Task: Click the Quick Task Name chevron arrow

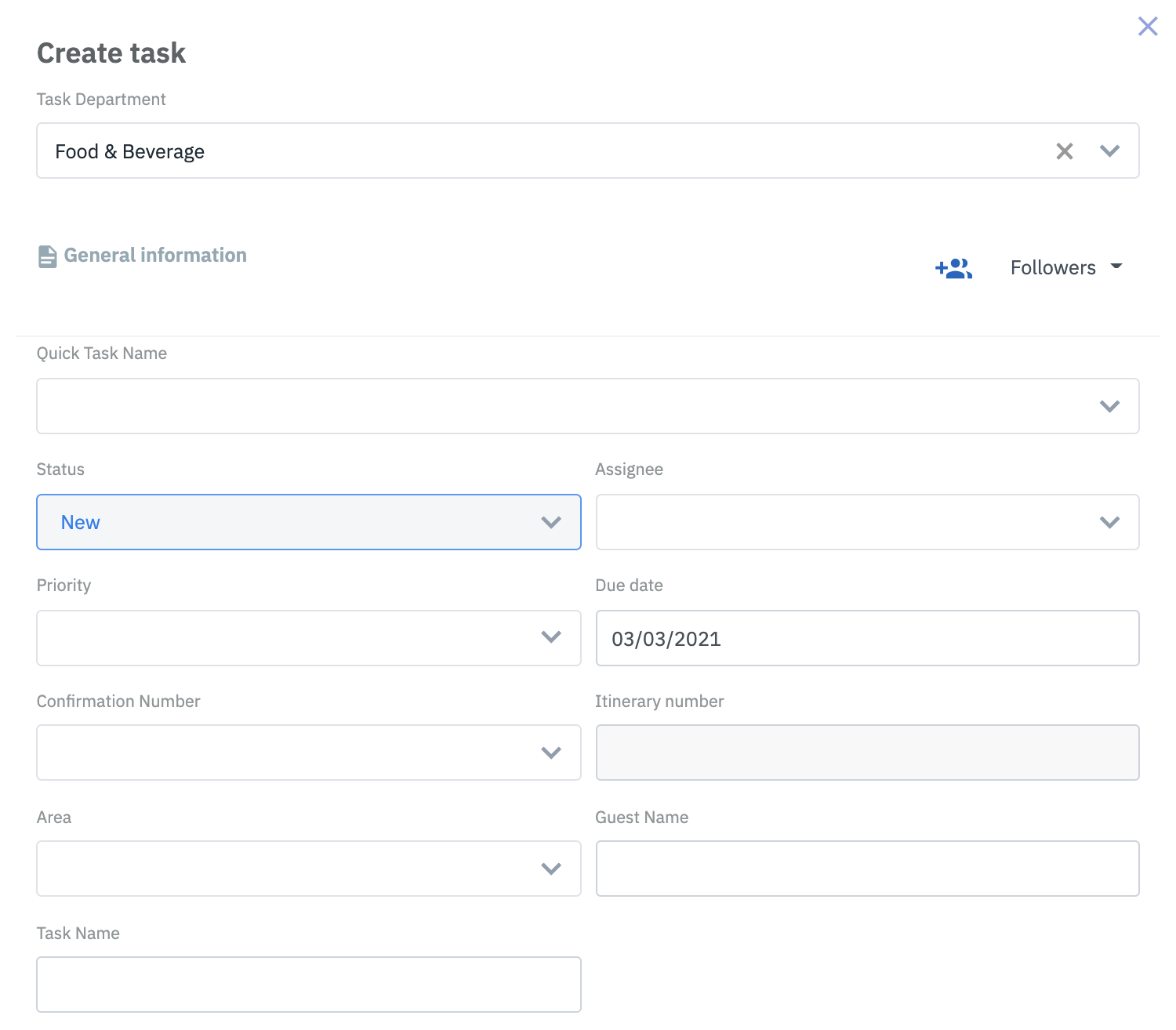Action: (1109, 406)
